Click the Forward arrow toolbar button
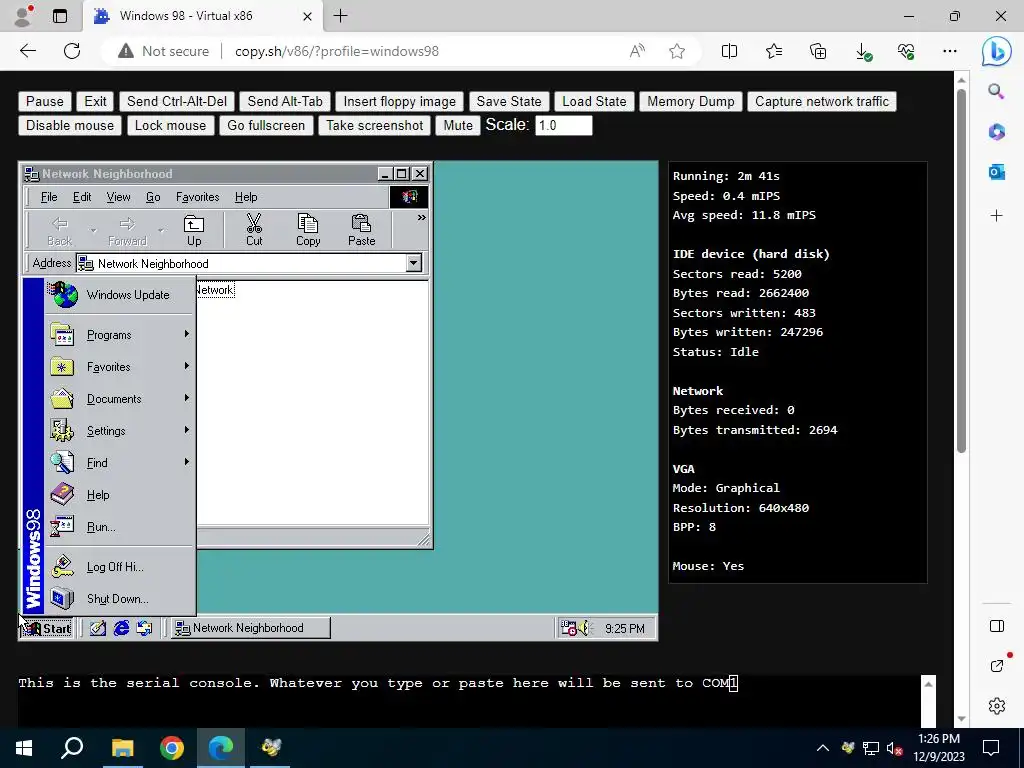Viewport: 1024px width, 768px height. pos(127,231)
